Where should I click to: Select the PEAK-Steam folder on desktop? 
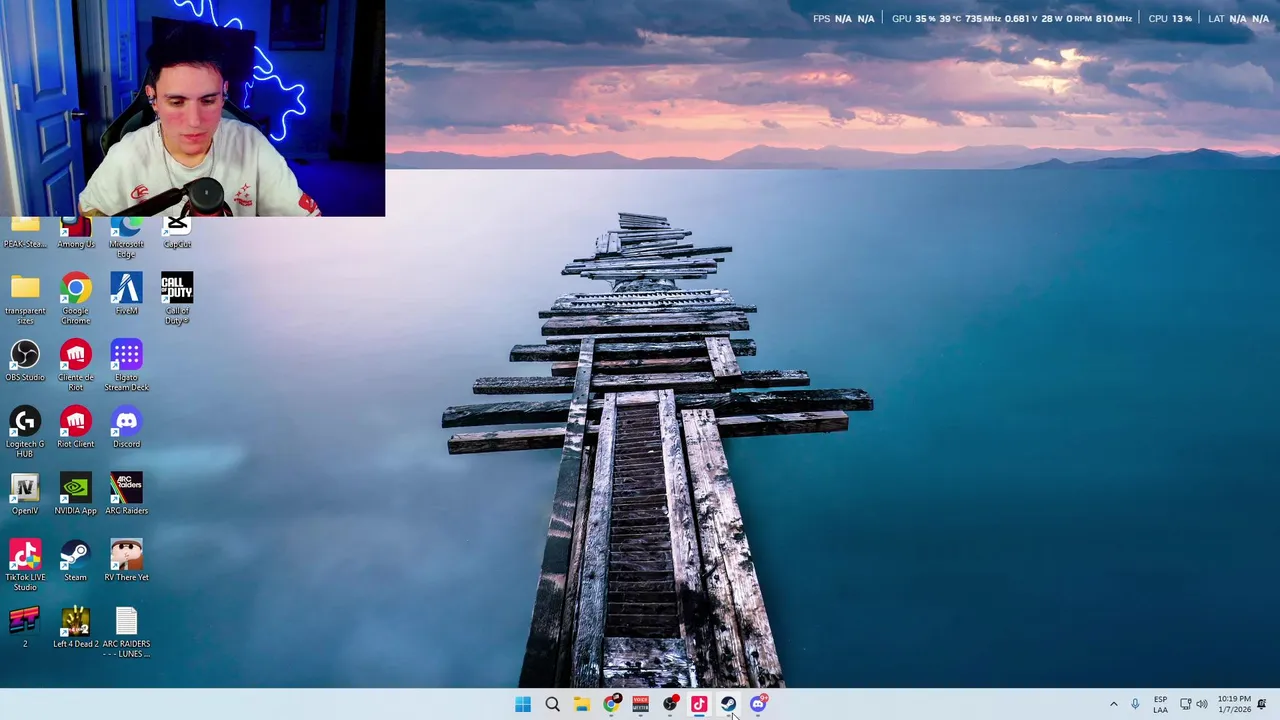coord(25,233)
